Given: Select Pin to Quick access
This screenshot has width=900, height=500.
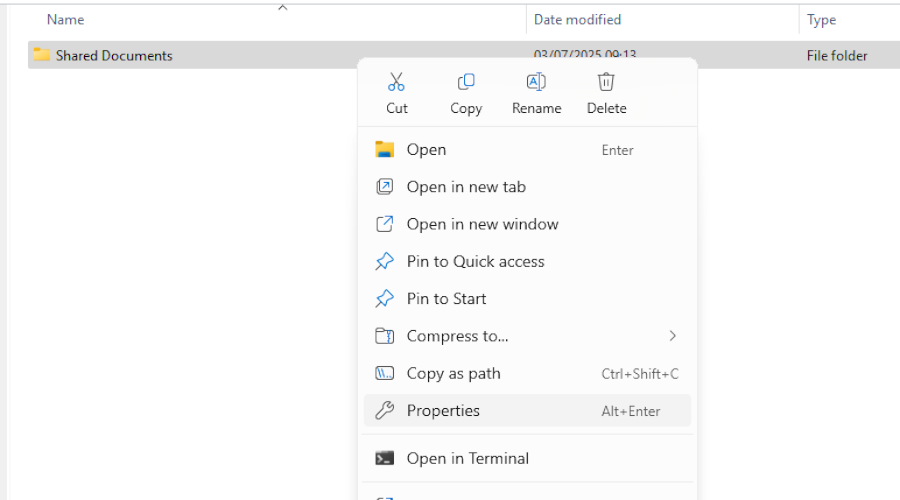Looking at the screenshot, I should (527, 262).
